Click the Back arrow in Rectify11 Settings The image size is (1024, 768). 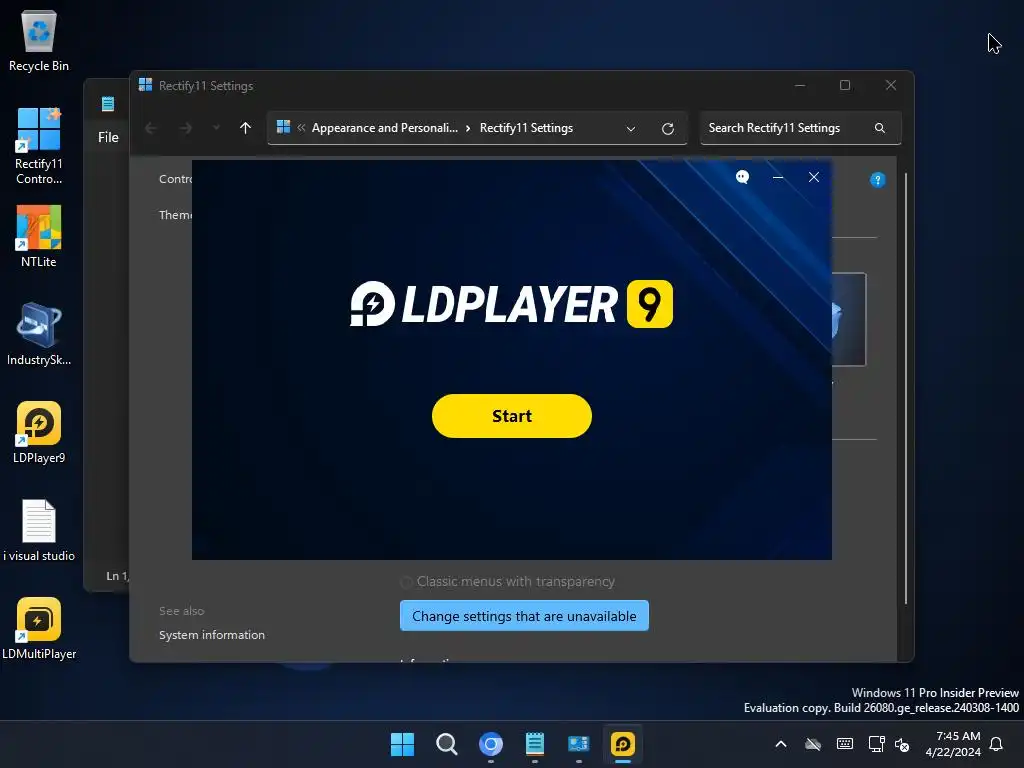click(x=151, y=128)
